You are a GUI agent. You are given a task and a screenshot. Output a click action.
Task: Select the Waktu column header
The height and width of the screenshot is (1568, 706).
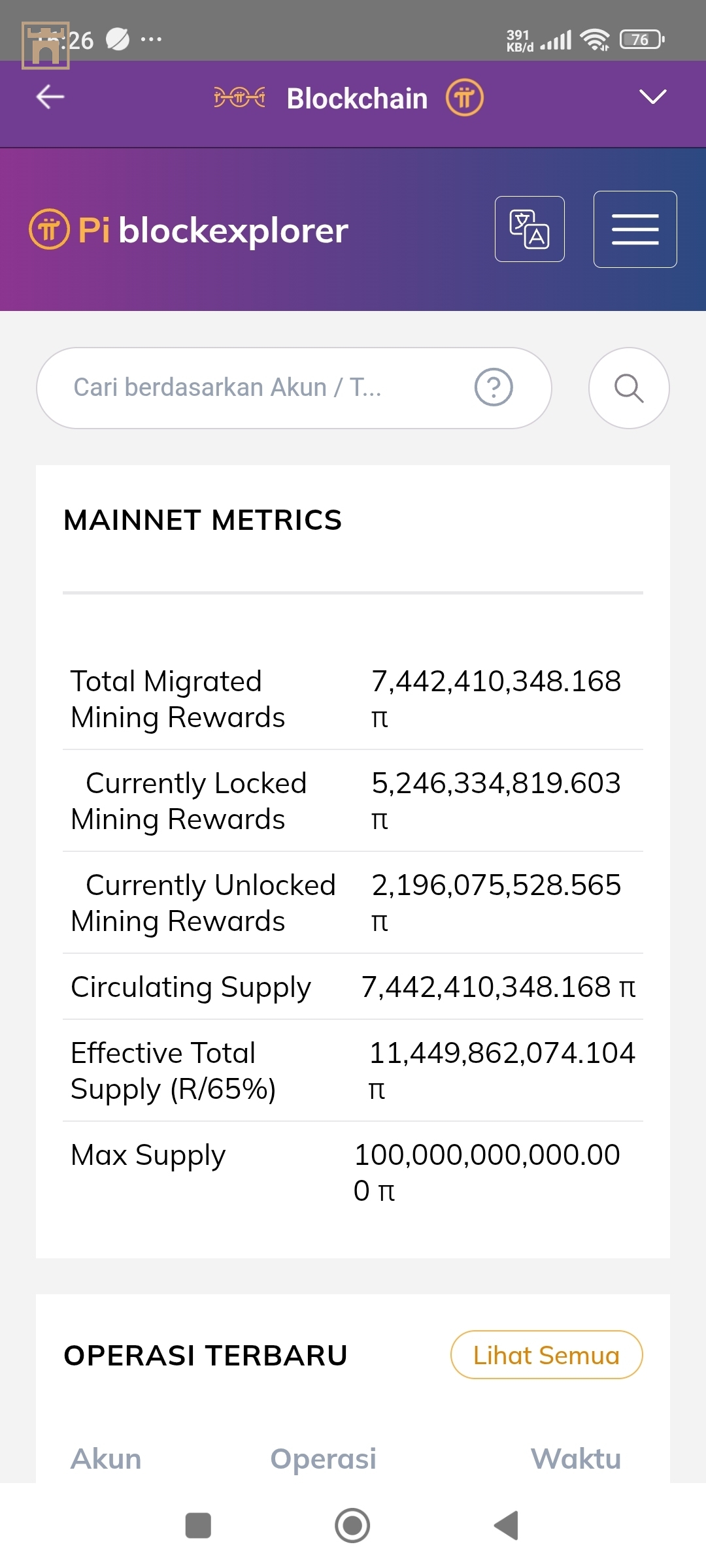point(576,1459)
